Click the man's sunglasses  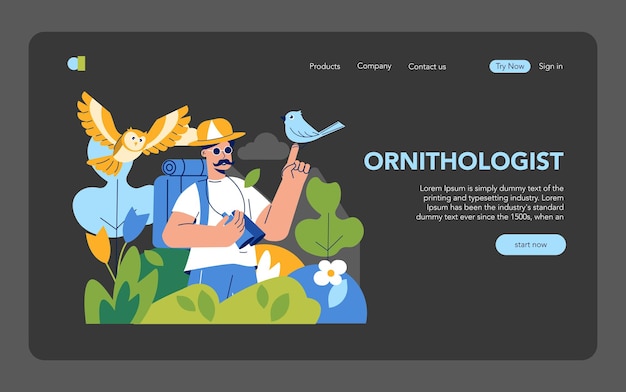pos(222,151)
